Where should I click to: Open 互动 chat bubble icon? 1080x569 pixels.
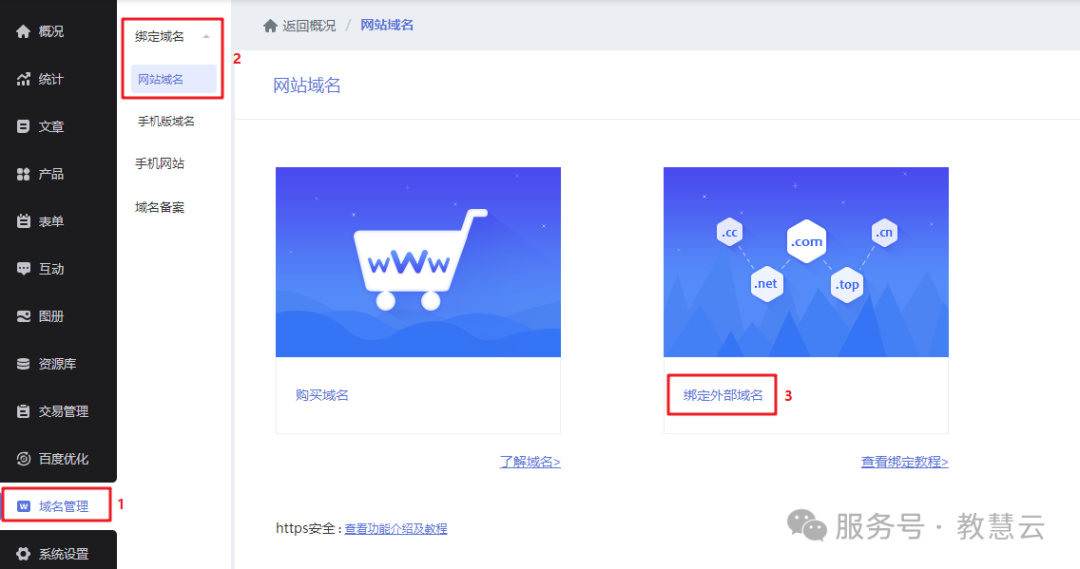[x=24, y=269]
